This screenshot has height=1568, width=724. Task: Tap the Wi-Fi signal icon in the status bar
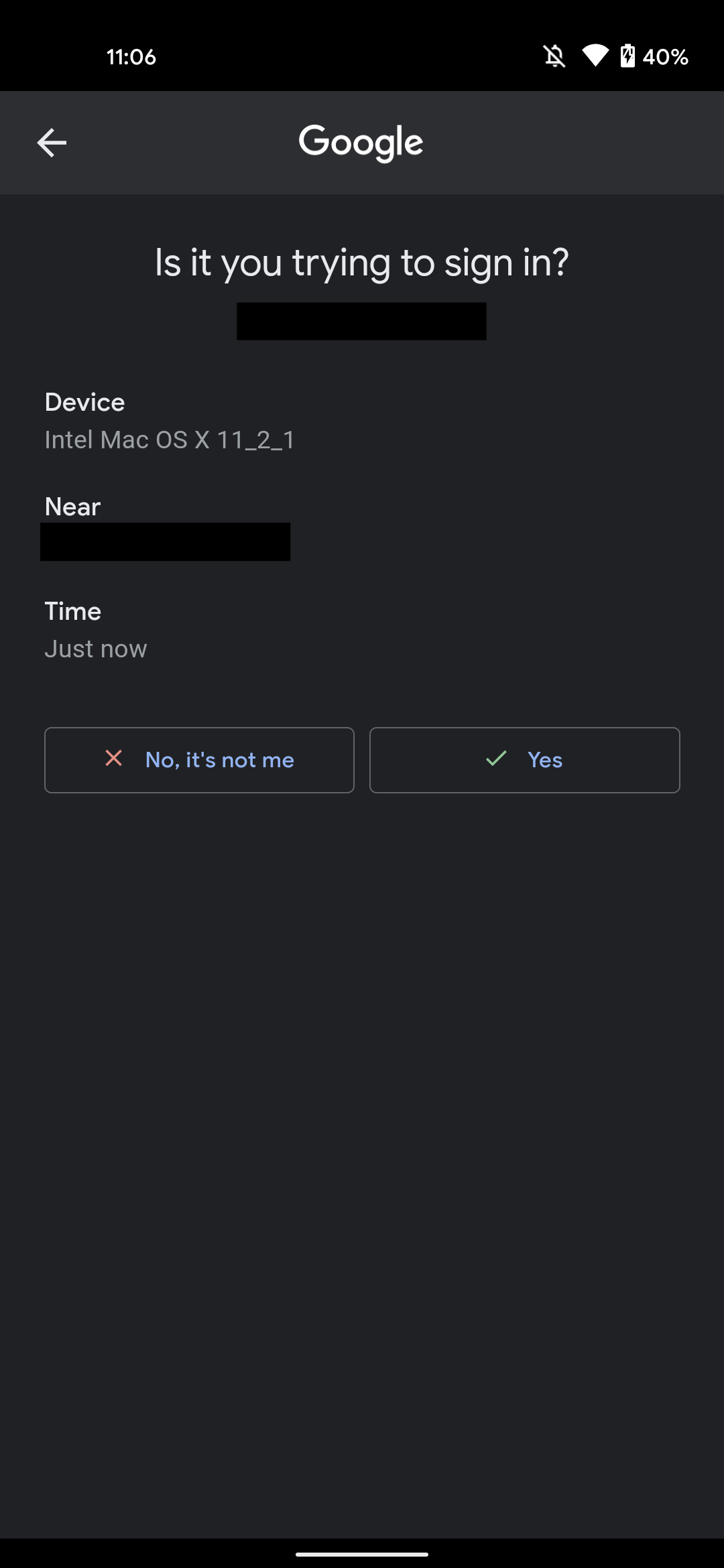point(595,56)
